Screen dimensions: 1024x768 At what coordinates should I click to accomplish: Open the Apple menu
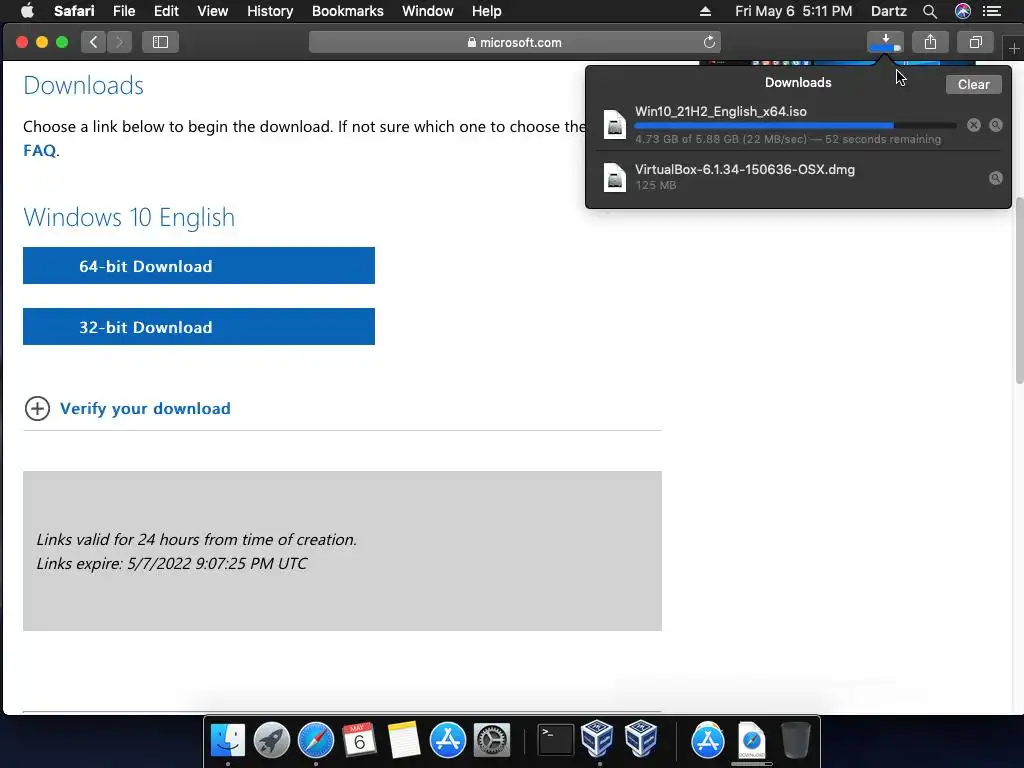point(27,11)
